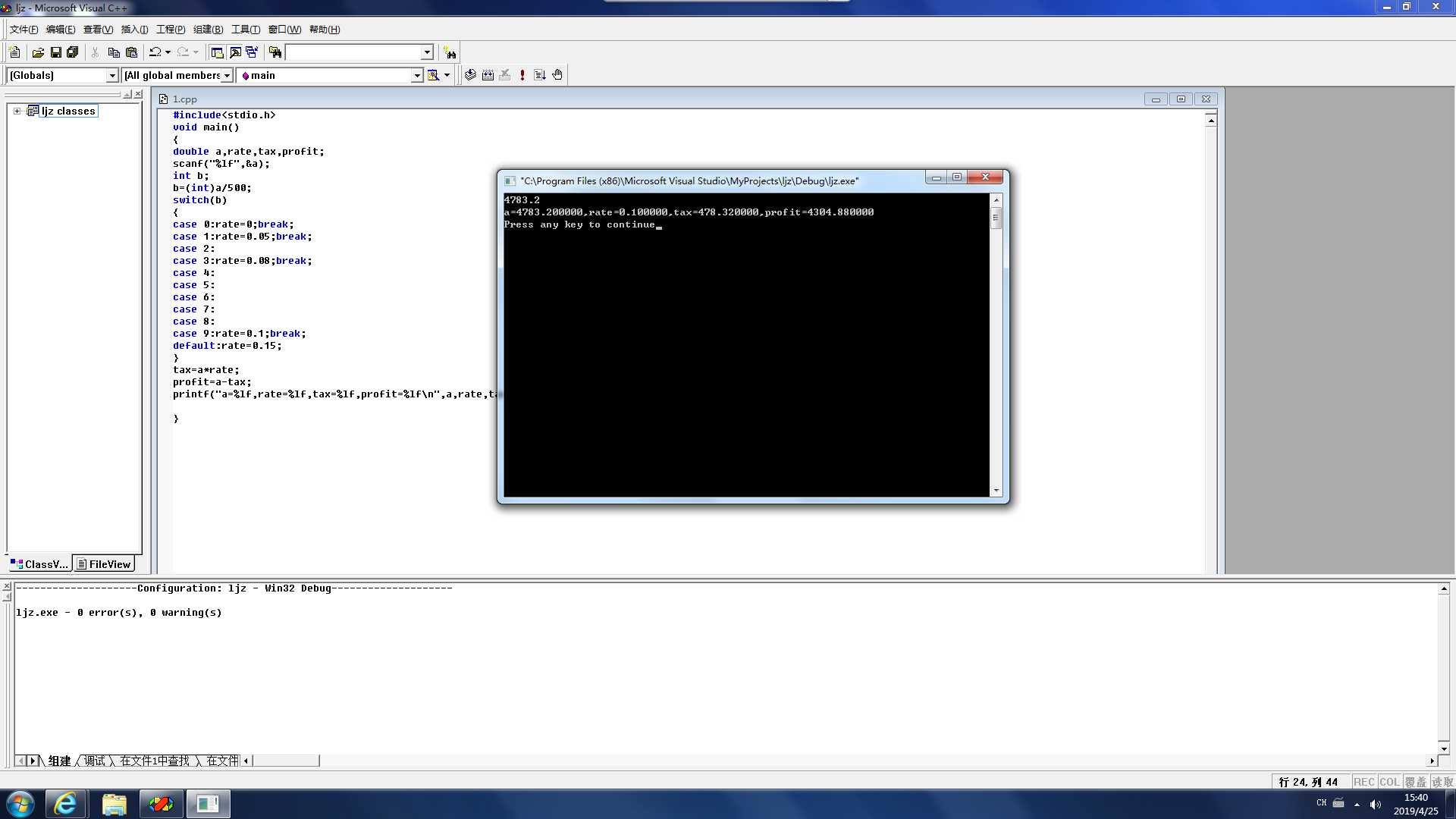Image resolution: width=1456 pixels, height=819 pixels.
Task: Open the (Globals) class dropdown
Action: (x=112, y=75)
